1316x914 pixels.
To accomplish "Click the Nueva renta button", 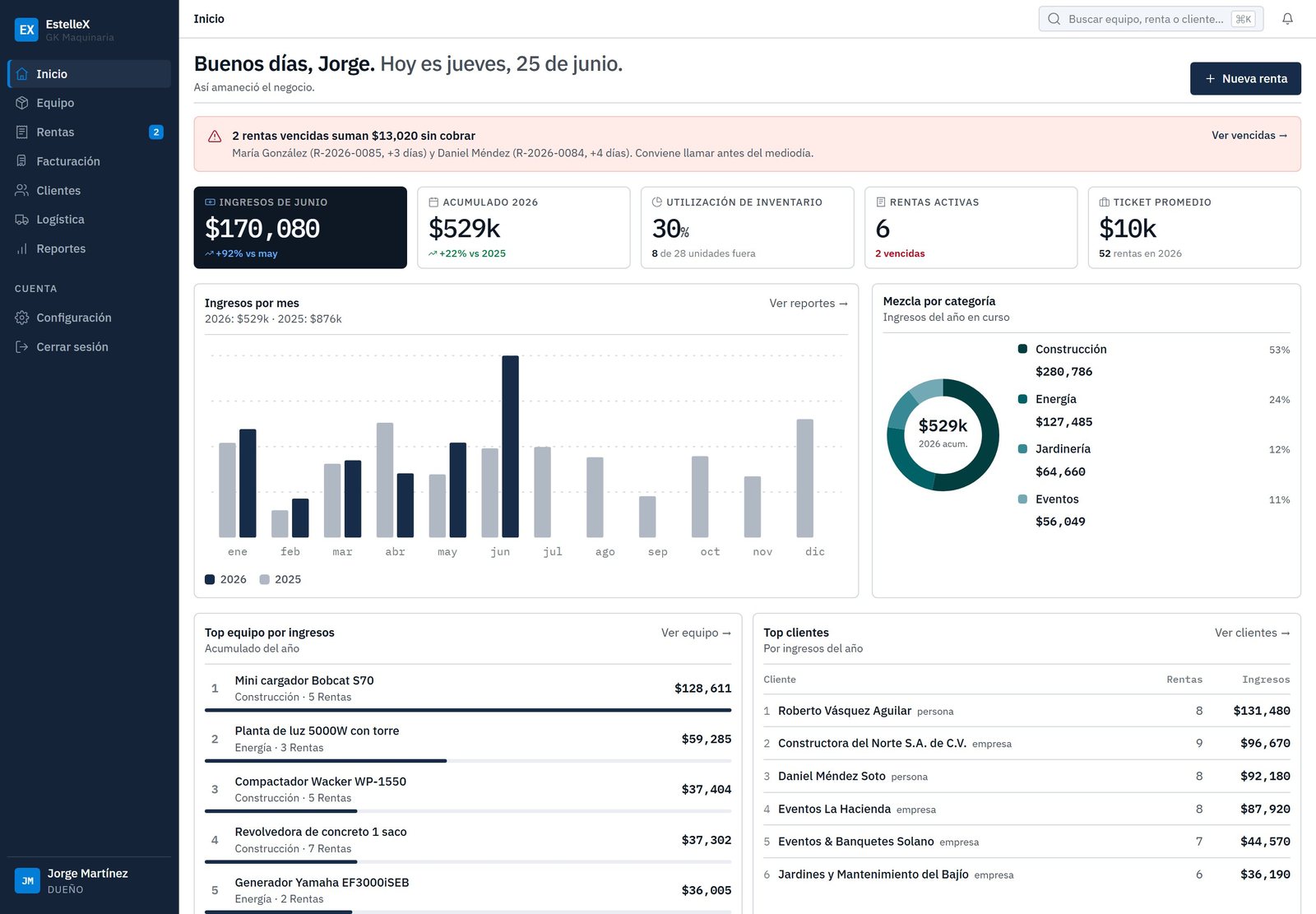I will point(1245,79).
